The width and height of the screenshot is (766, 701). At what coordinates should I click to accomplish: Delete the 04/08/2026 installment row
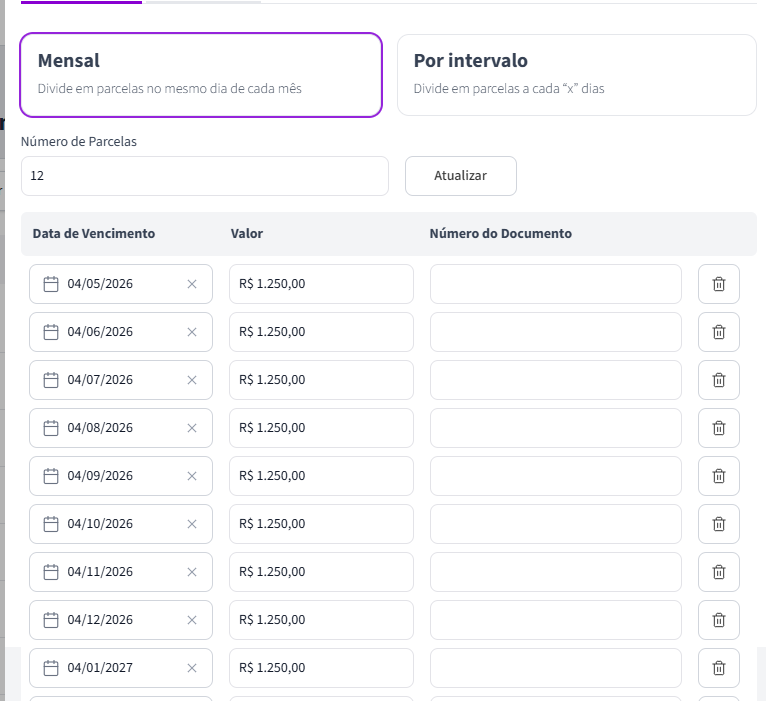719,428
